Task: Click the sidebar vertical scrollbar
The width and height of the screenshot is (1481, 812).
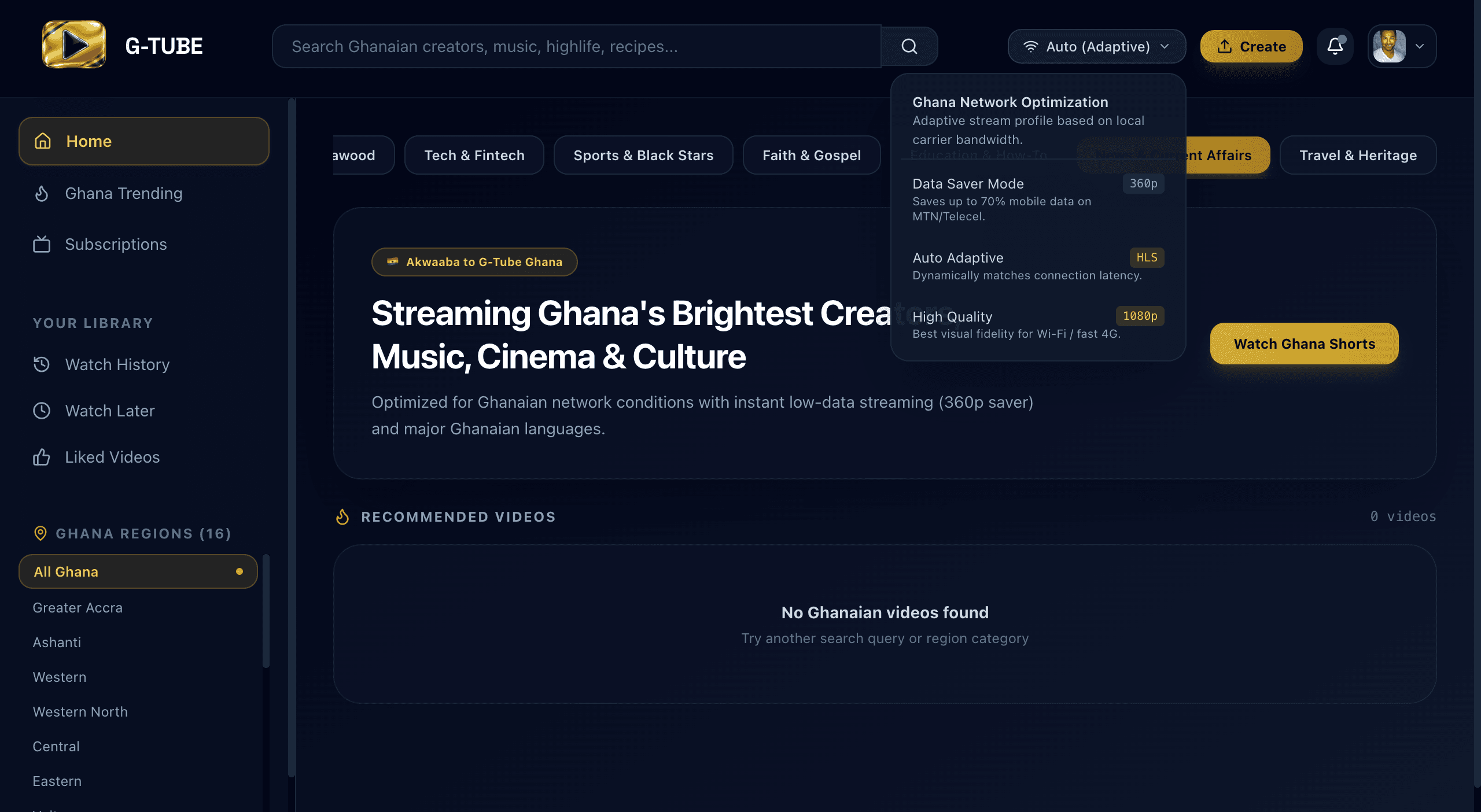Action: pos(292,437)
